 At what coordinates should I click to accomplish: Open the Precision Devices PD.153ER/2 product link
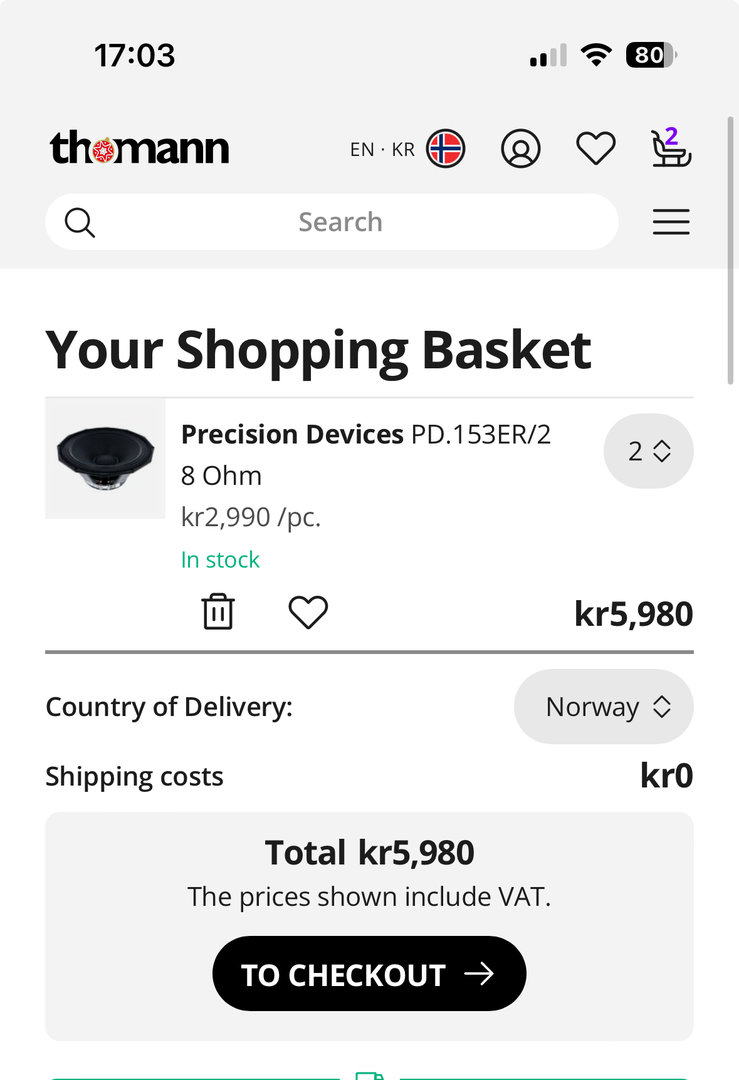pyautogui.click(x=366, y=435)
